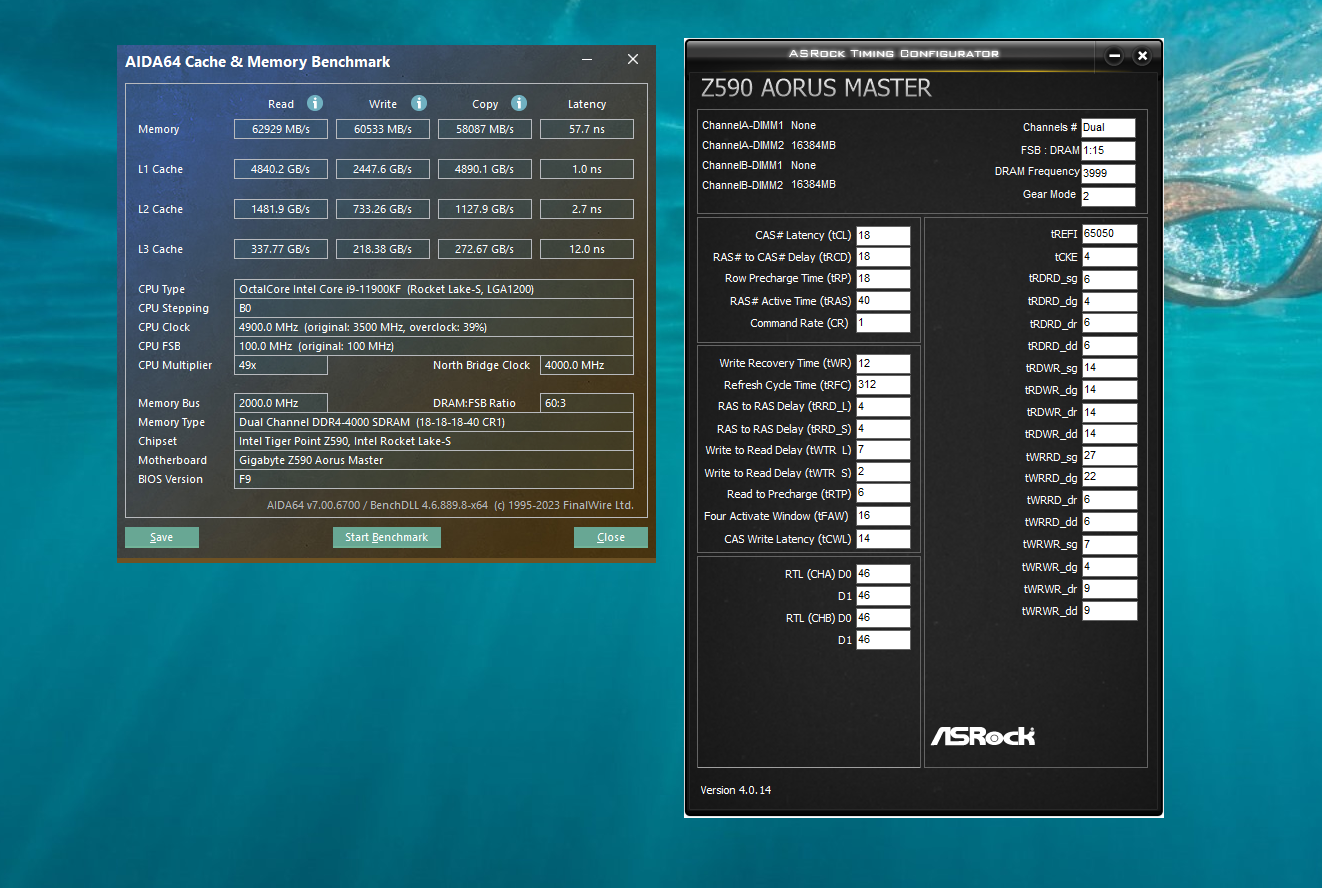Minimize the AIDA64 benchmark window
Viewport: 1322px width, 888px height.
tap(586, 61)
